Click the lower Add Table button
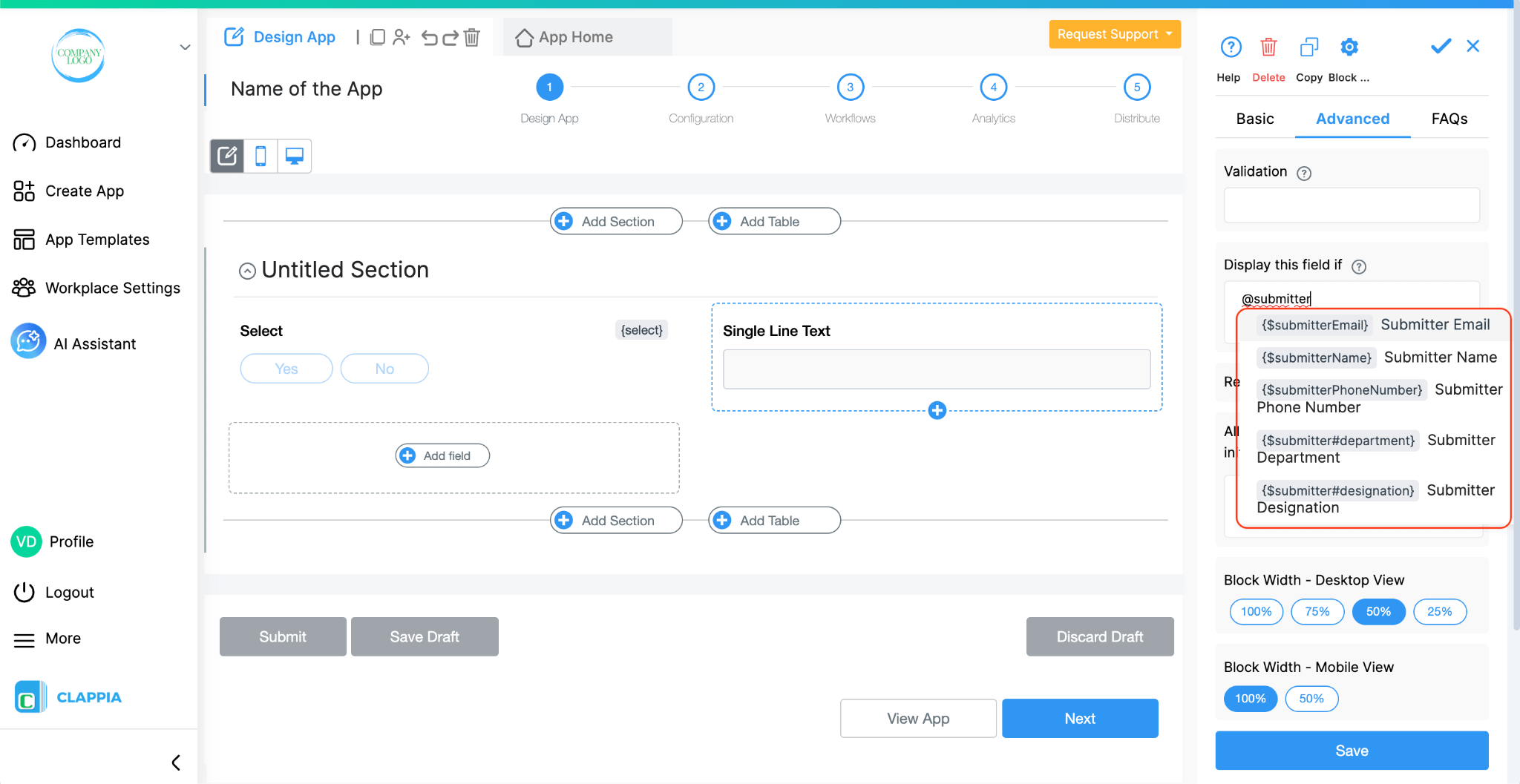Image resolution: width=1520 pixels, height=784 pixels. 774,521
